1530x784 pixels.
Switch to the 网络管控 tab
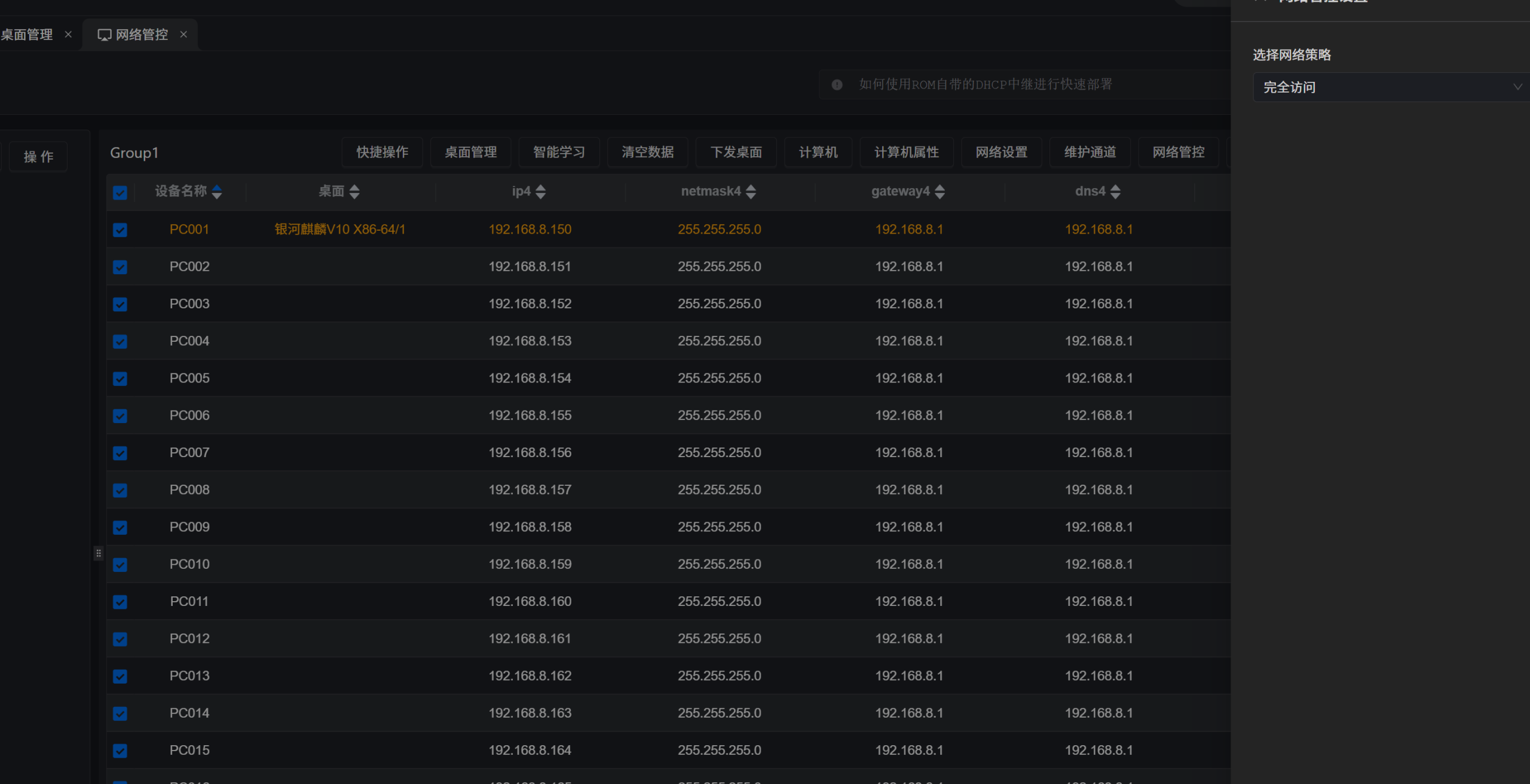coord(140,35)
